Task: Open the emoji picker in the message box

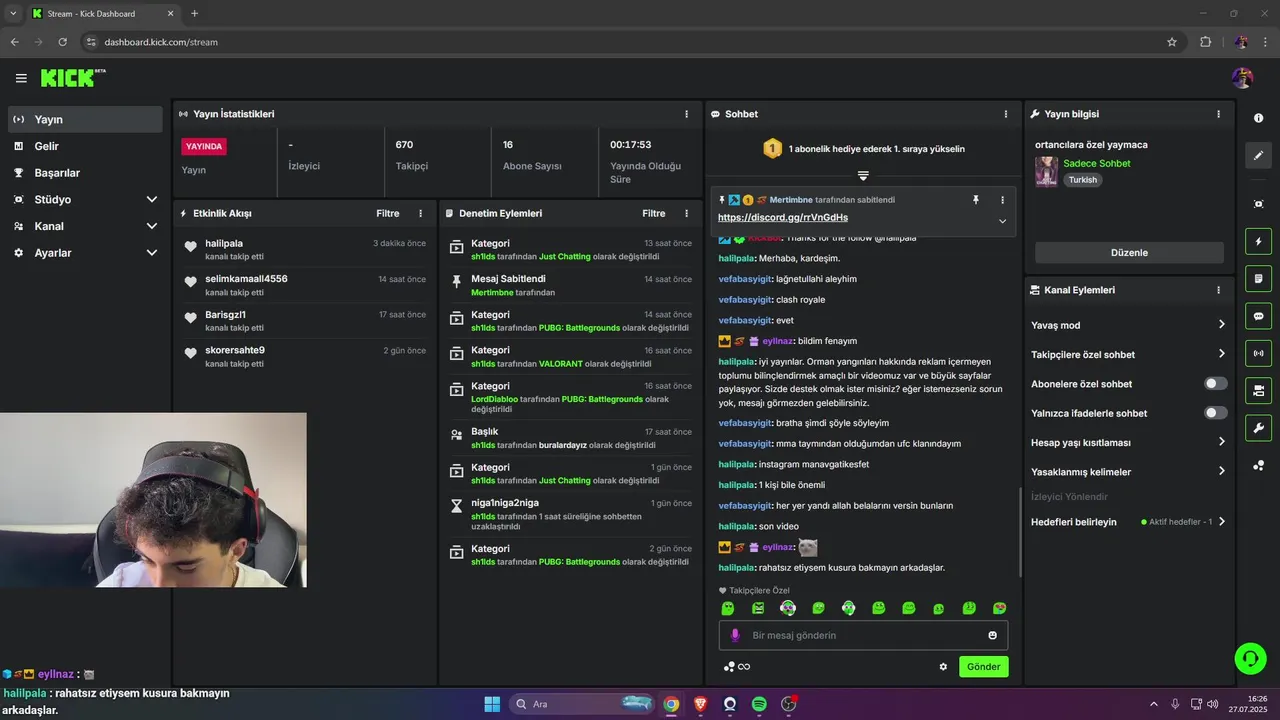Action: (x=993, y=635)
